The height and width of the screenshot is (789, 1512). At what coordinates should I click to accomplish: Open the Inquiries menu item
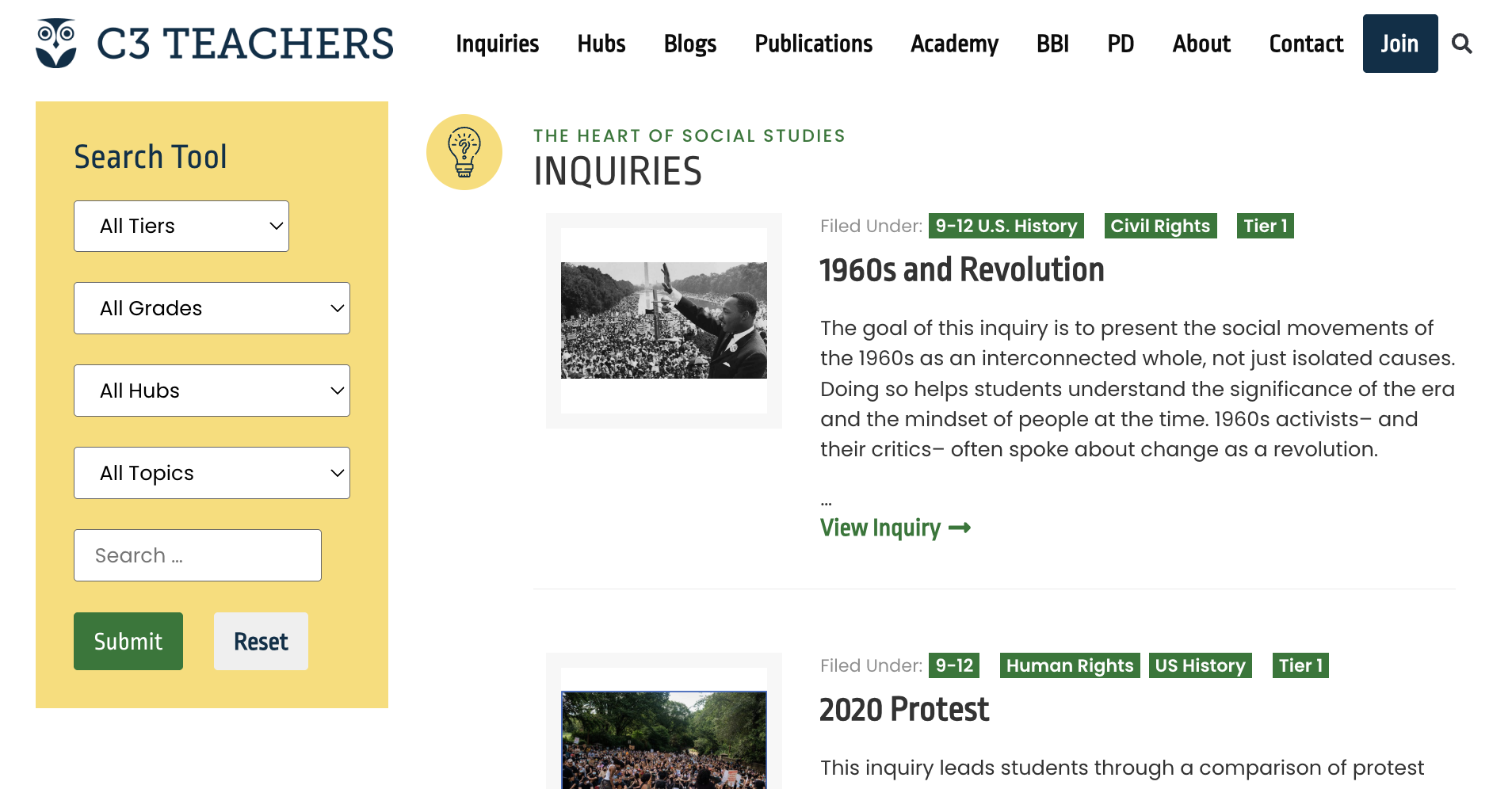click(x=497, y=44)
